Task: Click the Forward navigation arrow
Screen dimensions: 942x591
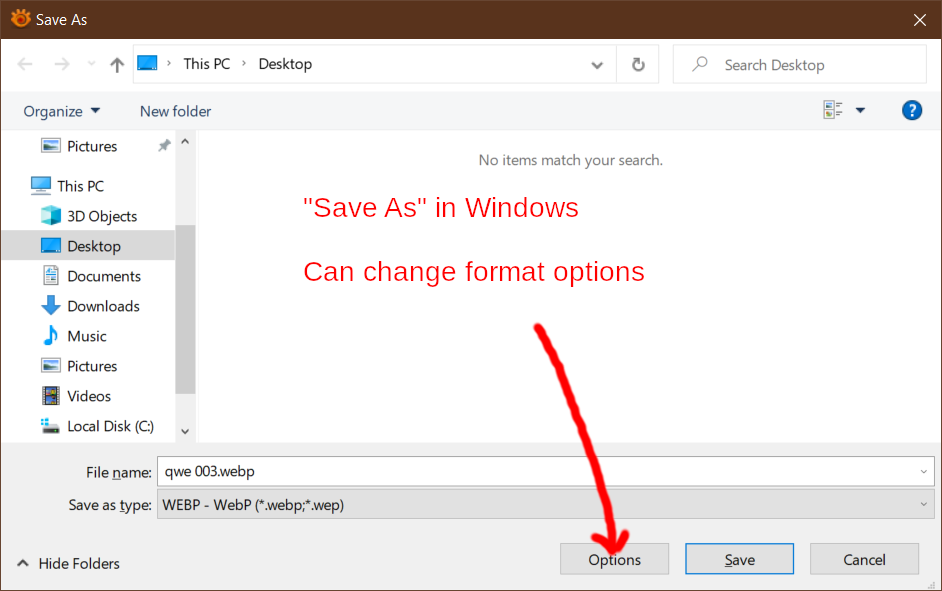Action: (62, 64)
